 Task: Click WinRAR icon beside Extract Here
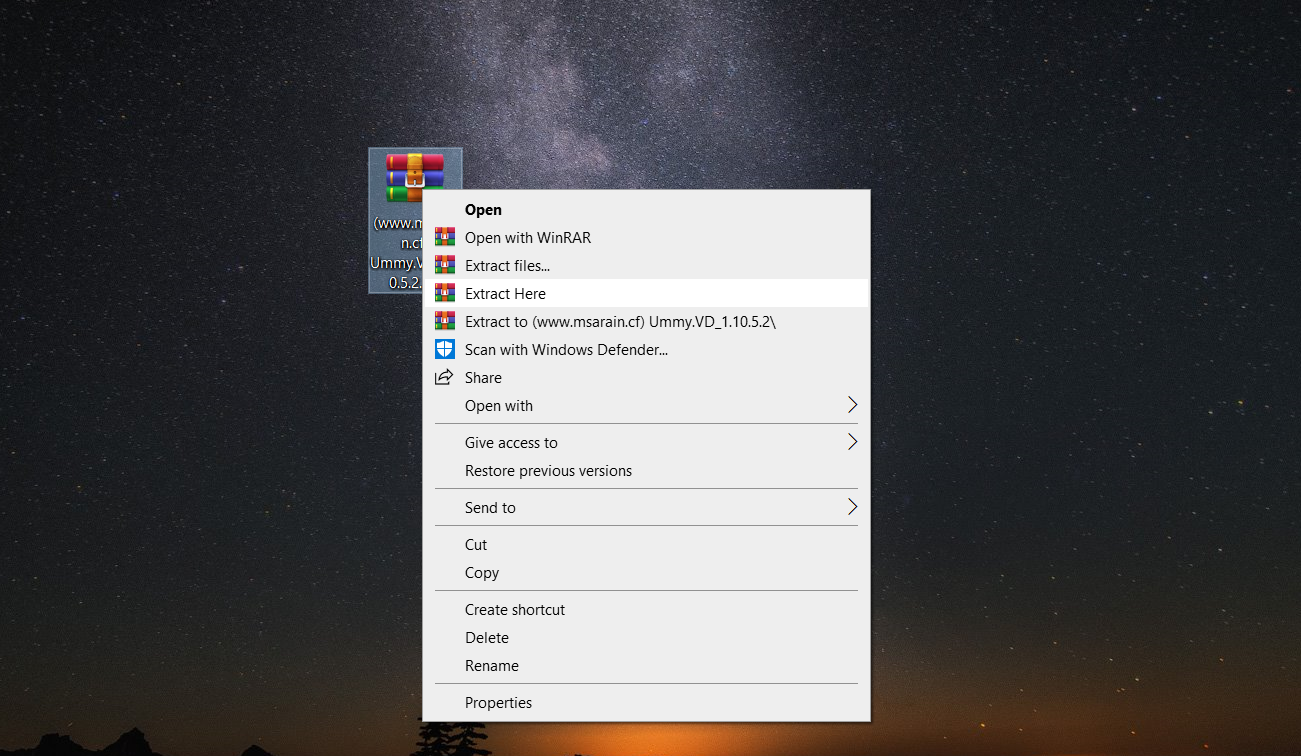point(445,293)
